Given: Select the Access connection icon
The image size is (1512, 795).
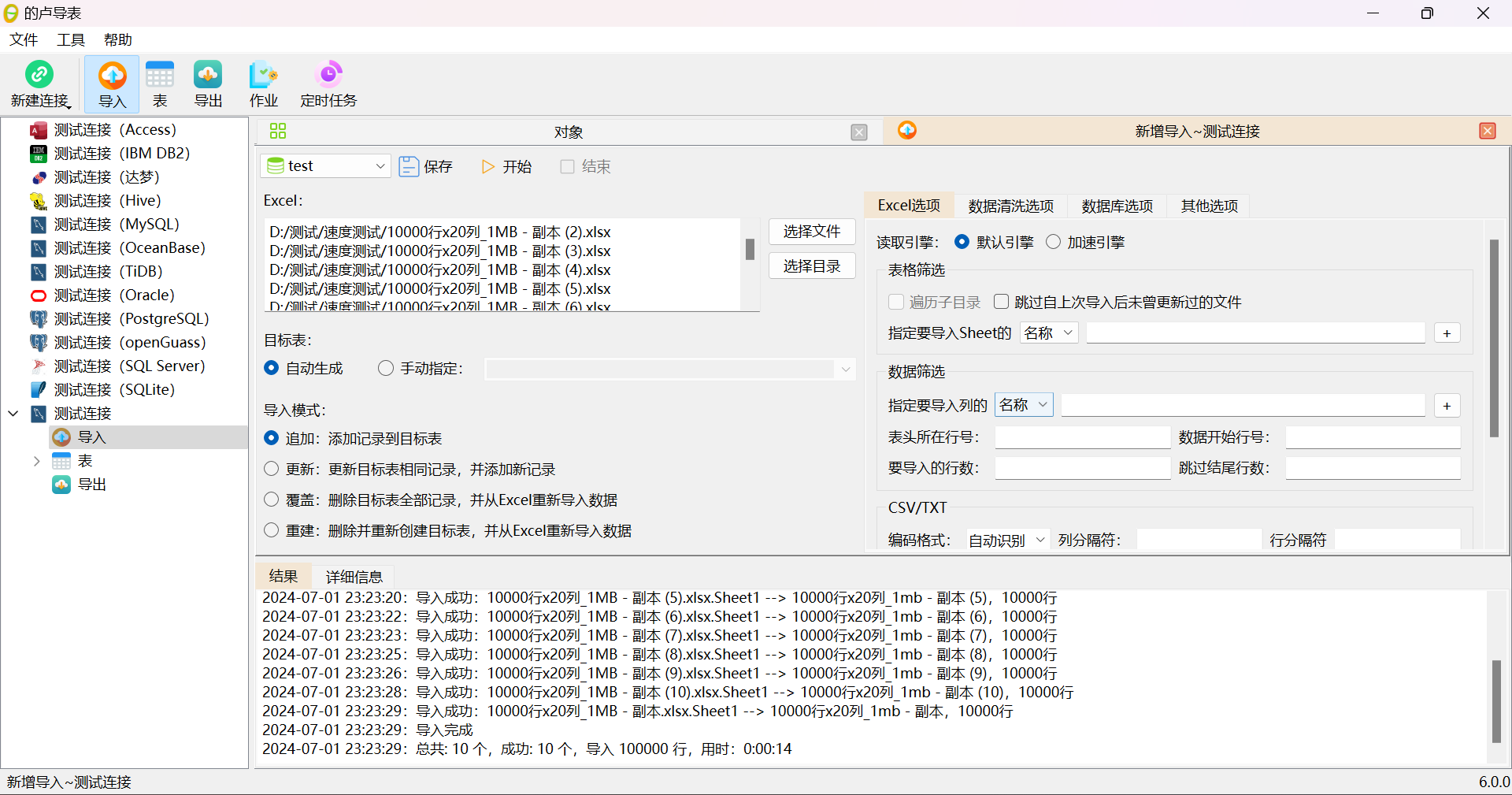Looking at the screenshot, I should click(x=39, y=130).
